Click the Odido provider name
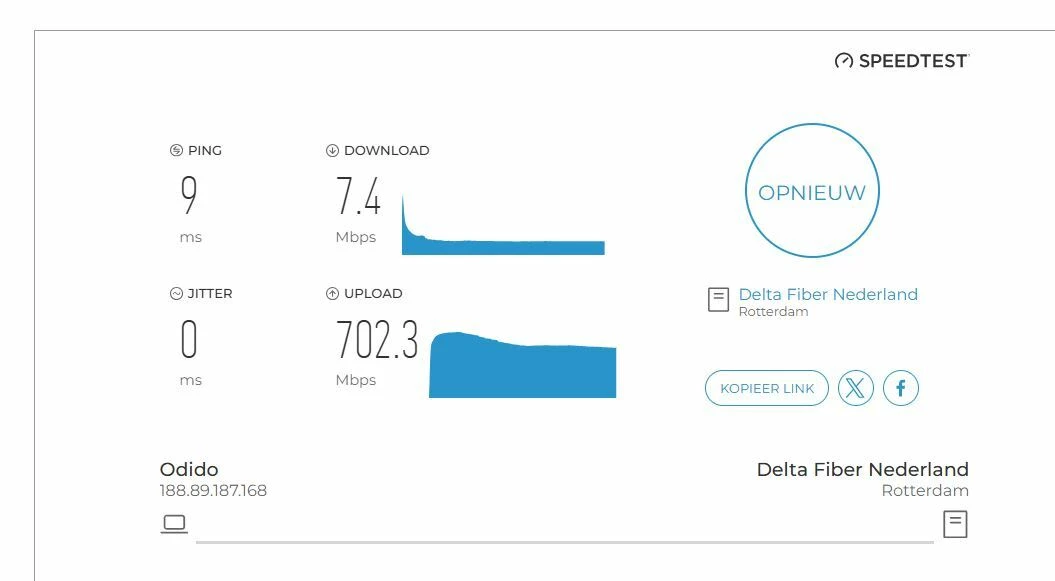 coord(189,469)
